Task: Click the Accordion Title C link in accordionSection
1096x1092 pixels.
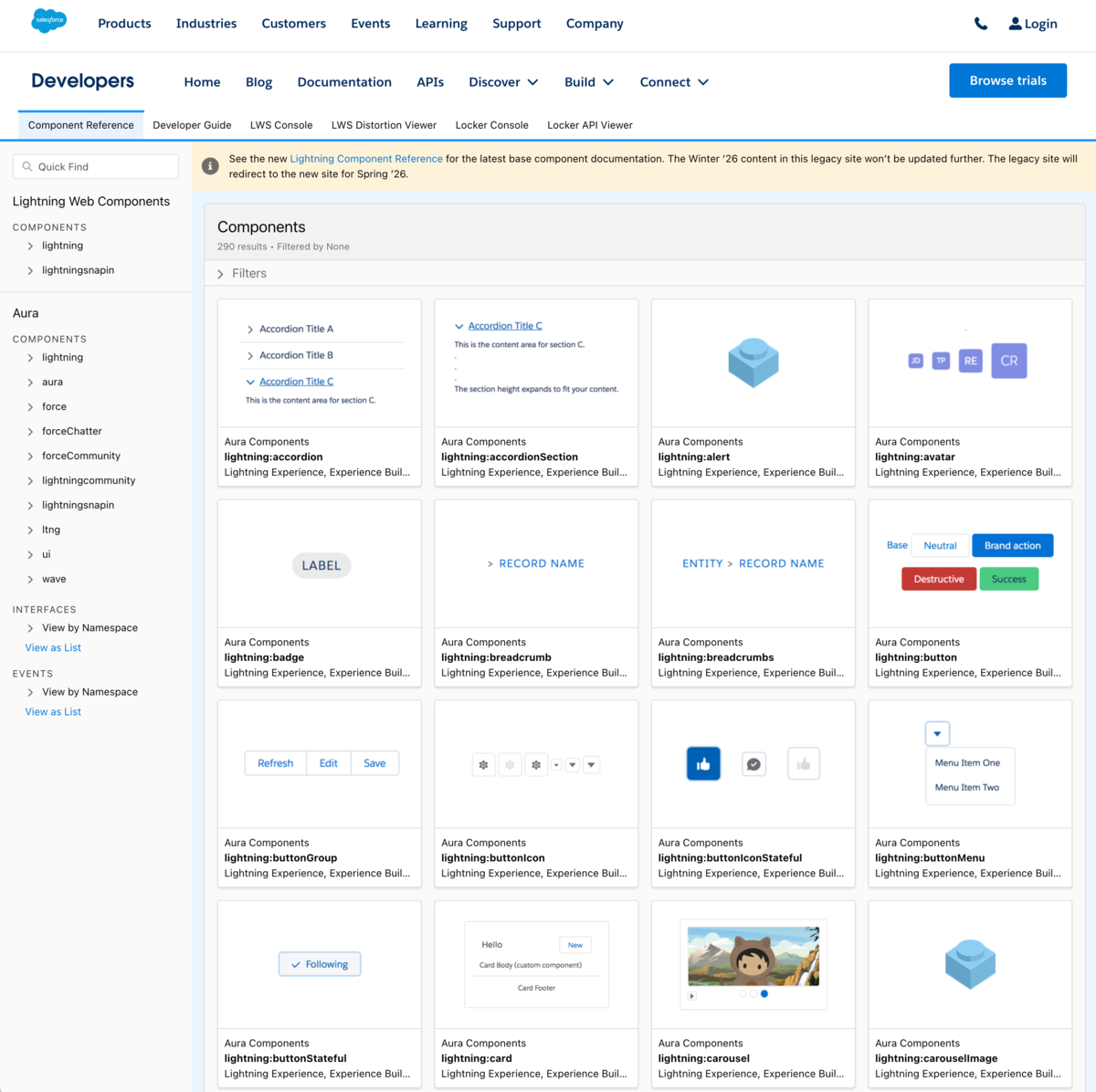Action: (505, 326)
